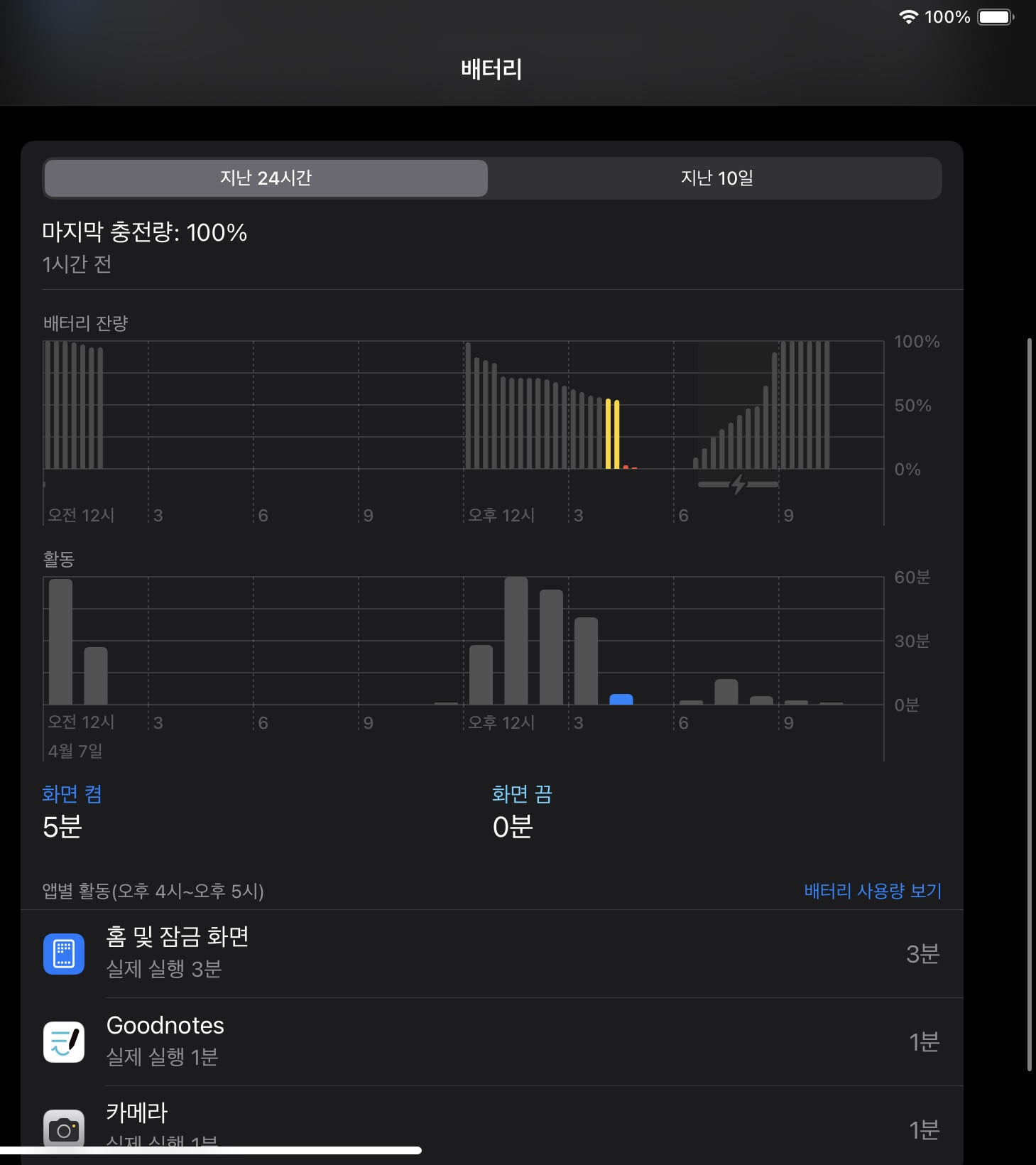Click the vertical scrollbar on right edge
The width and height of the screenshot is (1036, 1165).
click(1029, 703)
